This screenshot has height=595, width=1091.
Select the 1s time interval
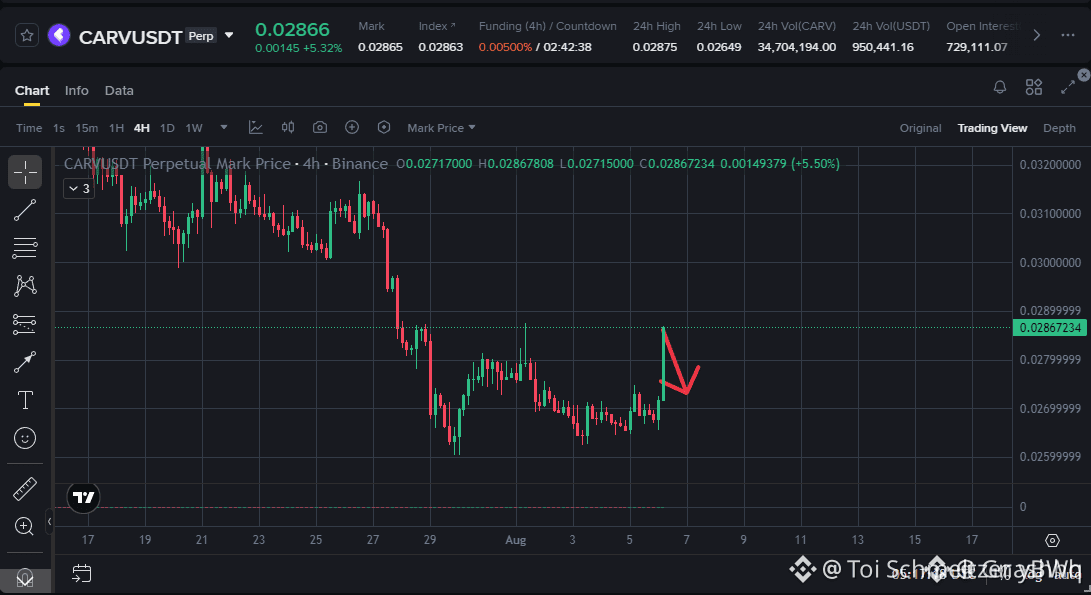59,128
